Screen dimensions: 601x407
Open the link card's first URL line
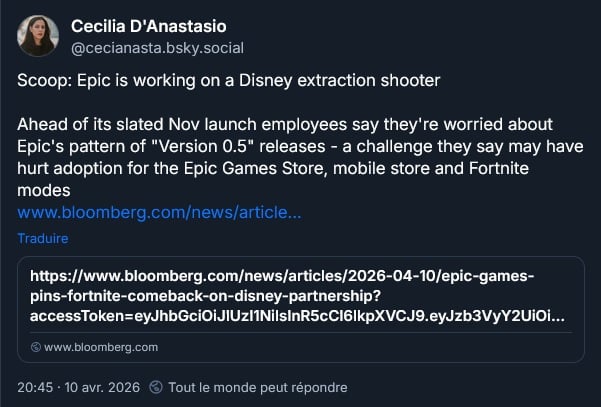click(x=282, y=276)
